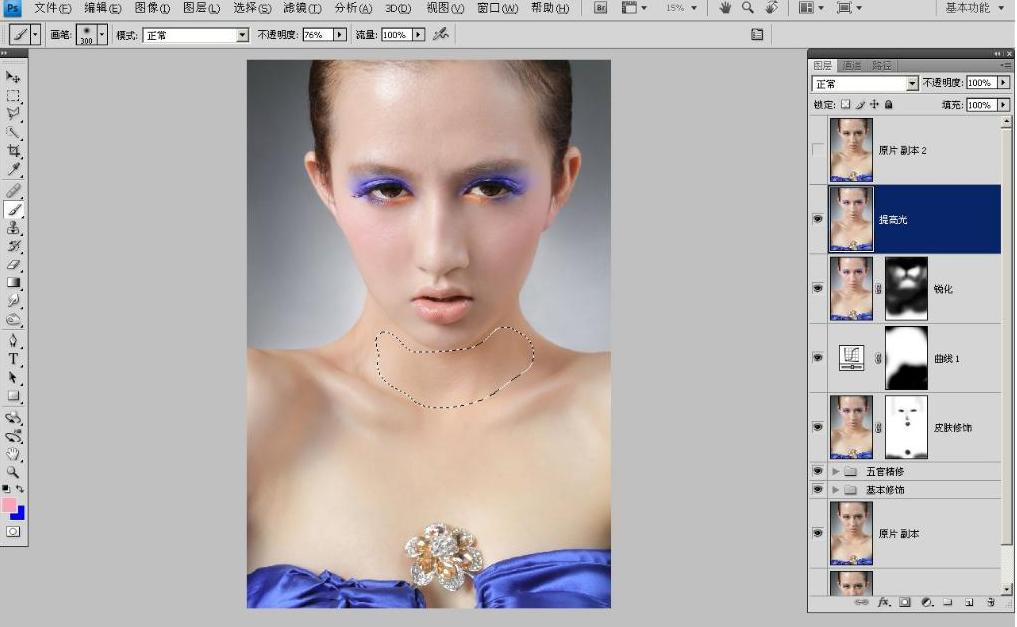Pick the Eyedropper tool
Screen dimensions: 1017x627
click(x=13, y=170)
